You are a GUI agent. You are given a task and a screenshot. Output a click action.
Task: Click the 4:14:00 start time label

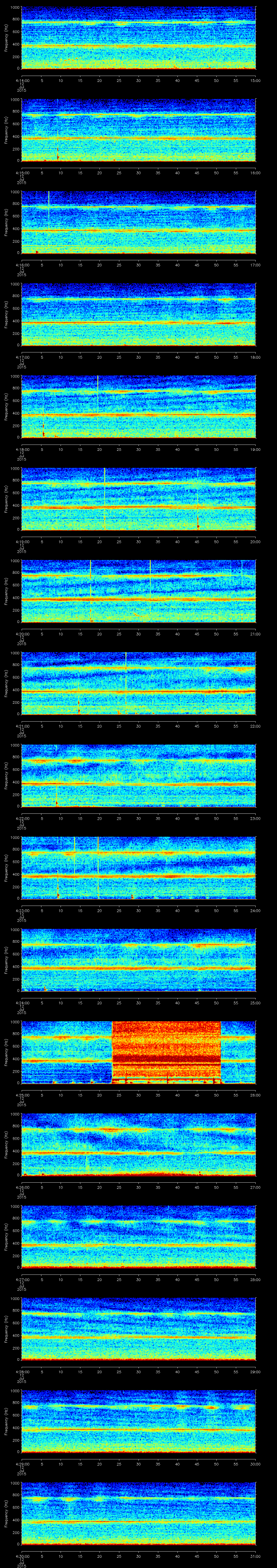tap(22, 80)
